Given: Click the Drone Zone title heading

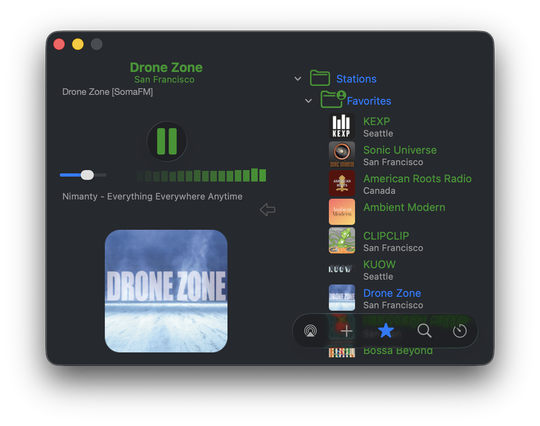Looking at the screenshot, I should (x=166, y=67).
